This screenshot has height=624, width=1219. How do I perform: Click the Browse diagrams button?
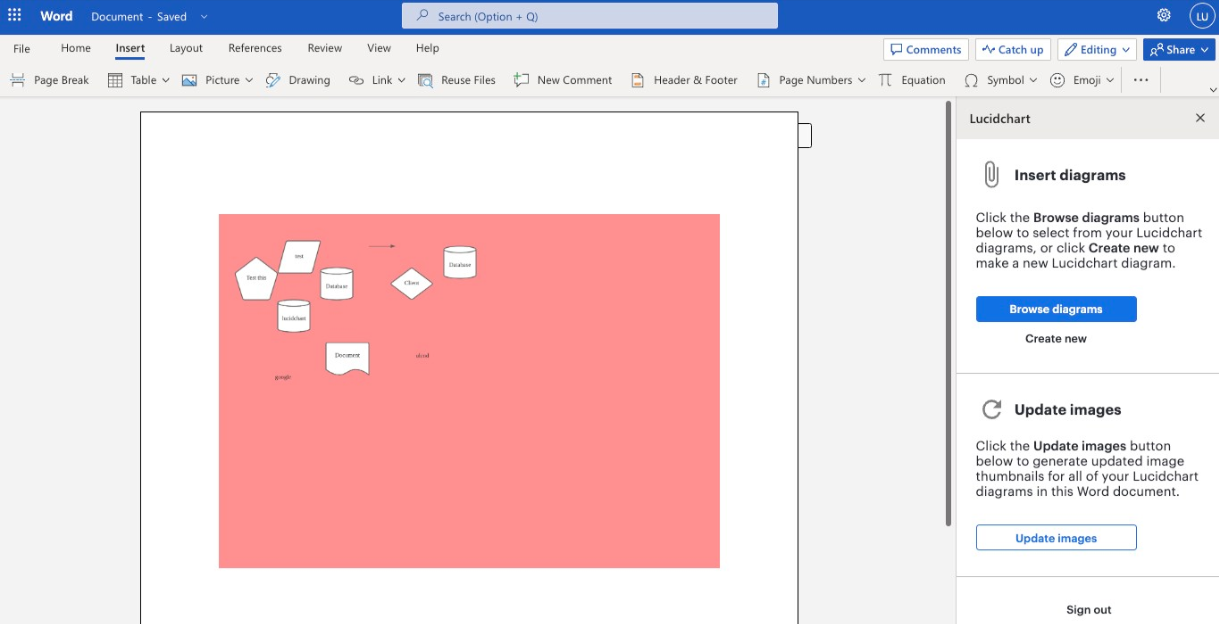[x=1056, y=309]
